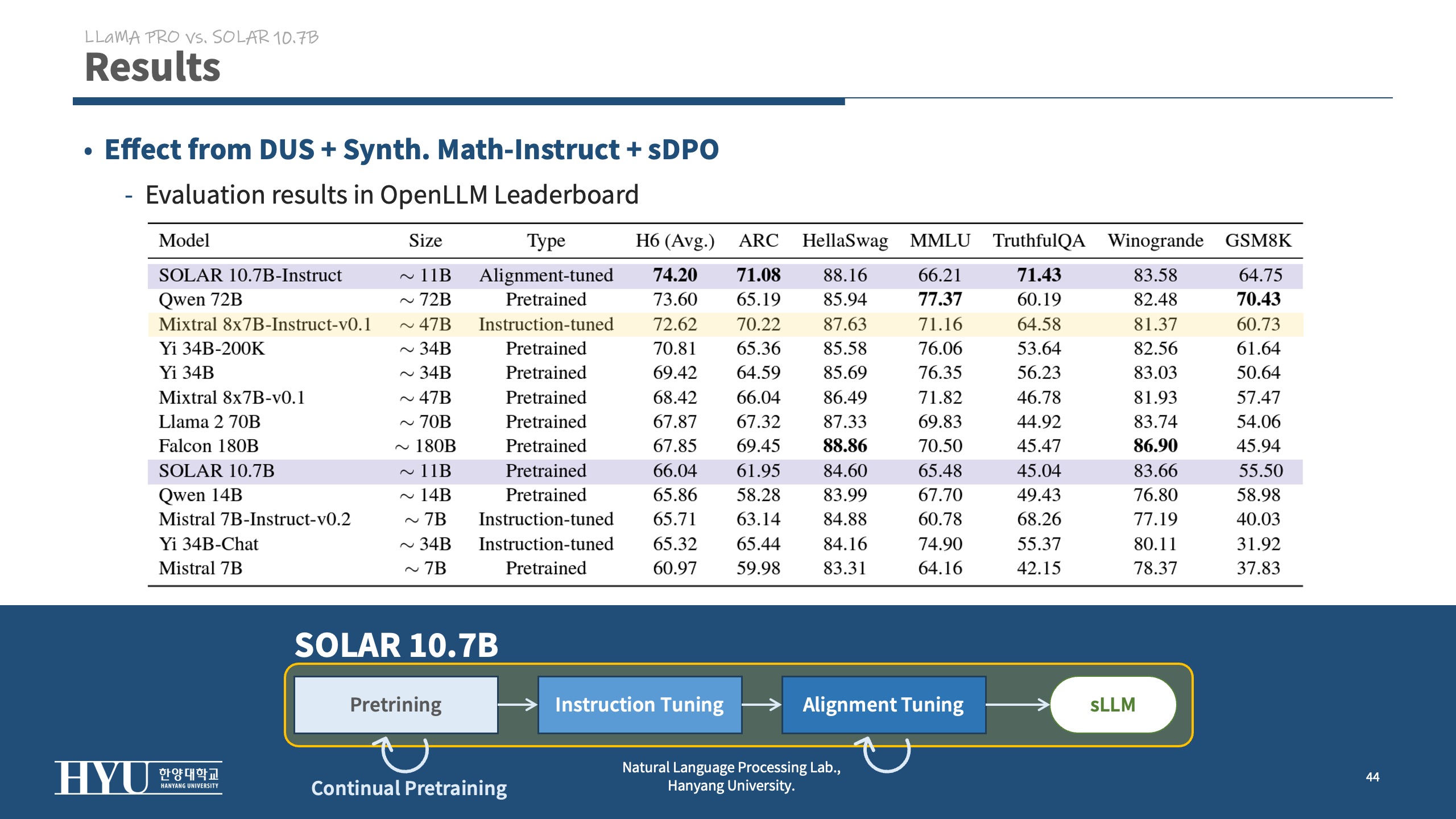1456x819 pixels.
Task: Click the HYU Hanyang University logo
Action: [x=138, y=777]
